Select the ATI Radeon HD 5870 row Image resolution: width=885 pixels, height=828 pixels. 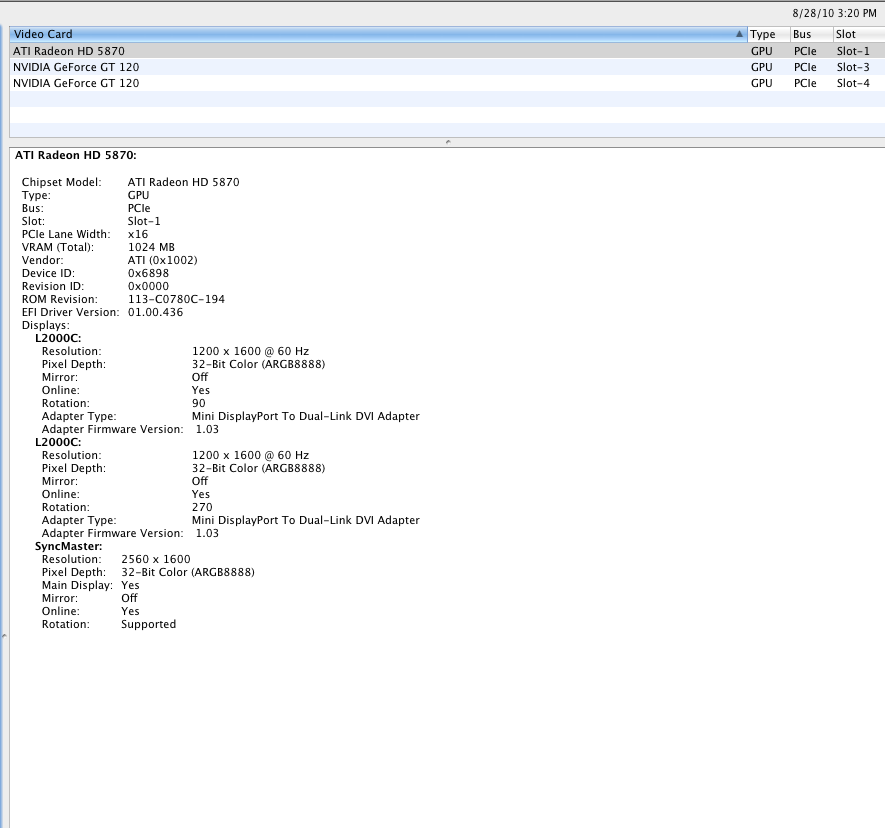(x=447, y=51)
